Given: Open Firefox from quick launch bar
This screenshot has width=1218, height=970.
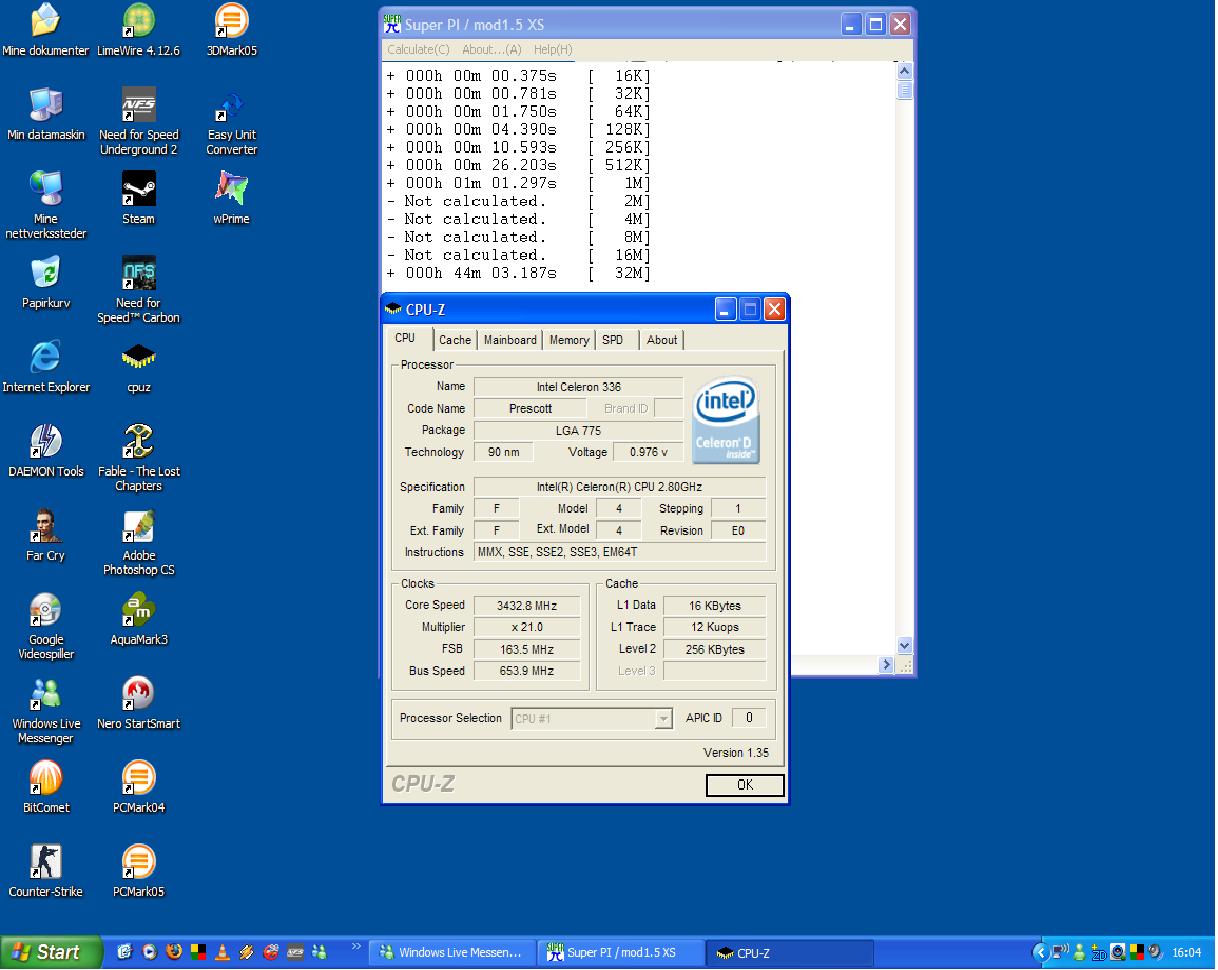Looking at the screenshot, I should 174,952.
